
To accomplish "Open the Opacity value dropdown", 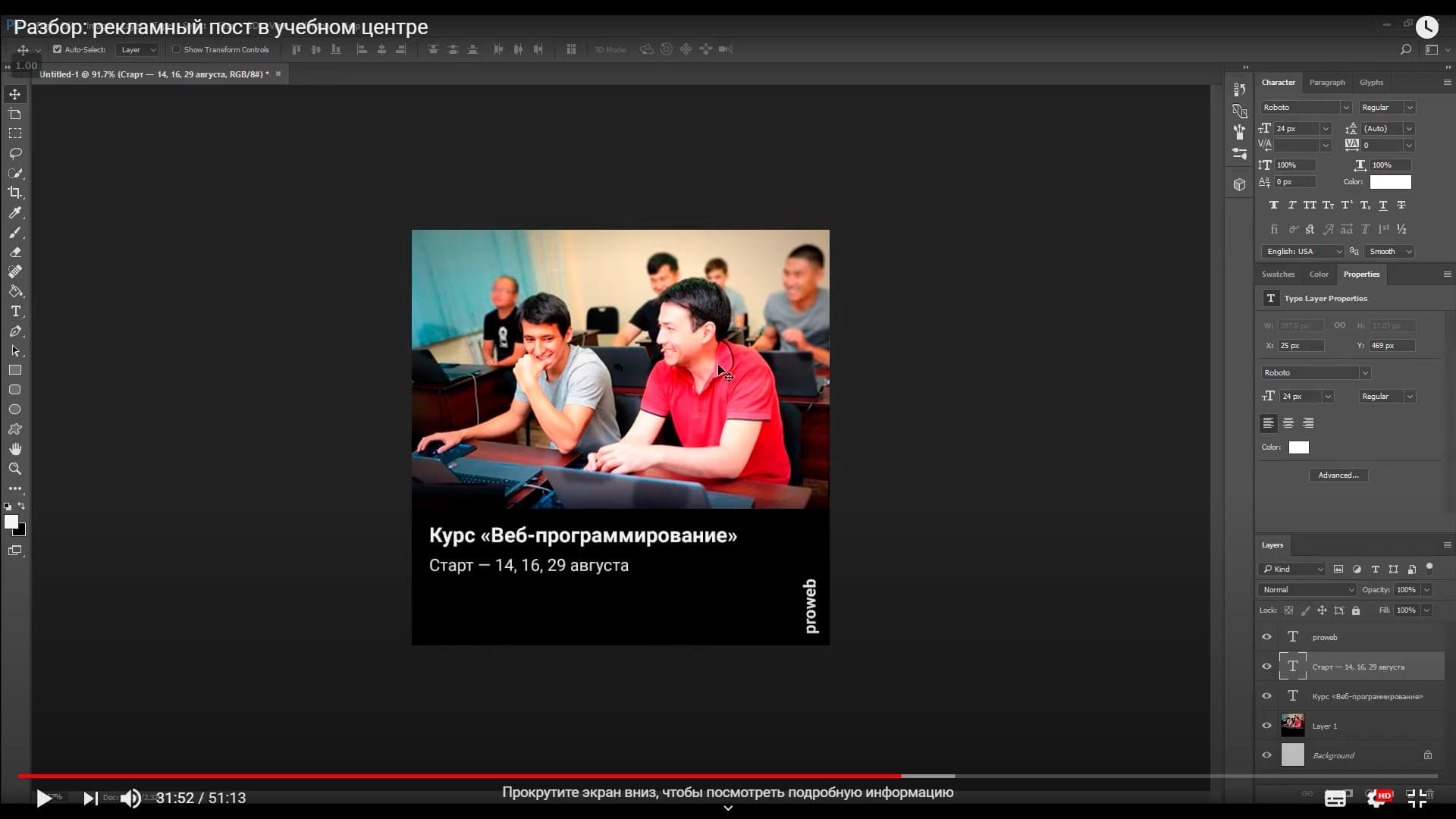I will (1426, 590).
